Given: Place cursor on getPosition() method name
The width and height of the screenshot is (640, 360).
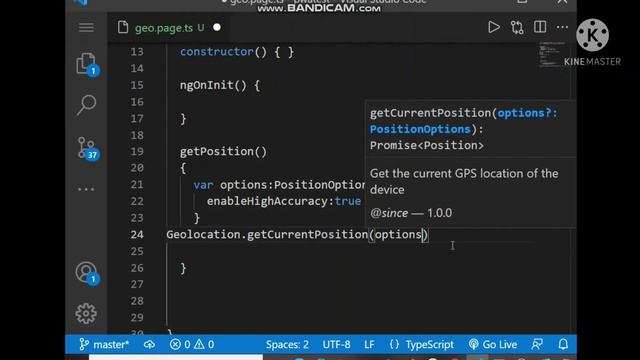Looking at the screenshot, I should click(x=223, y=151).
